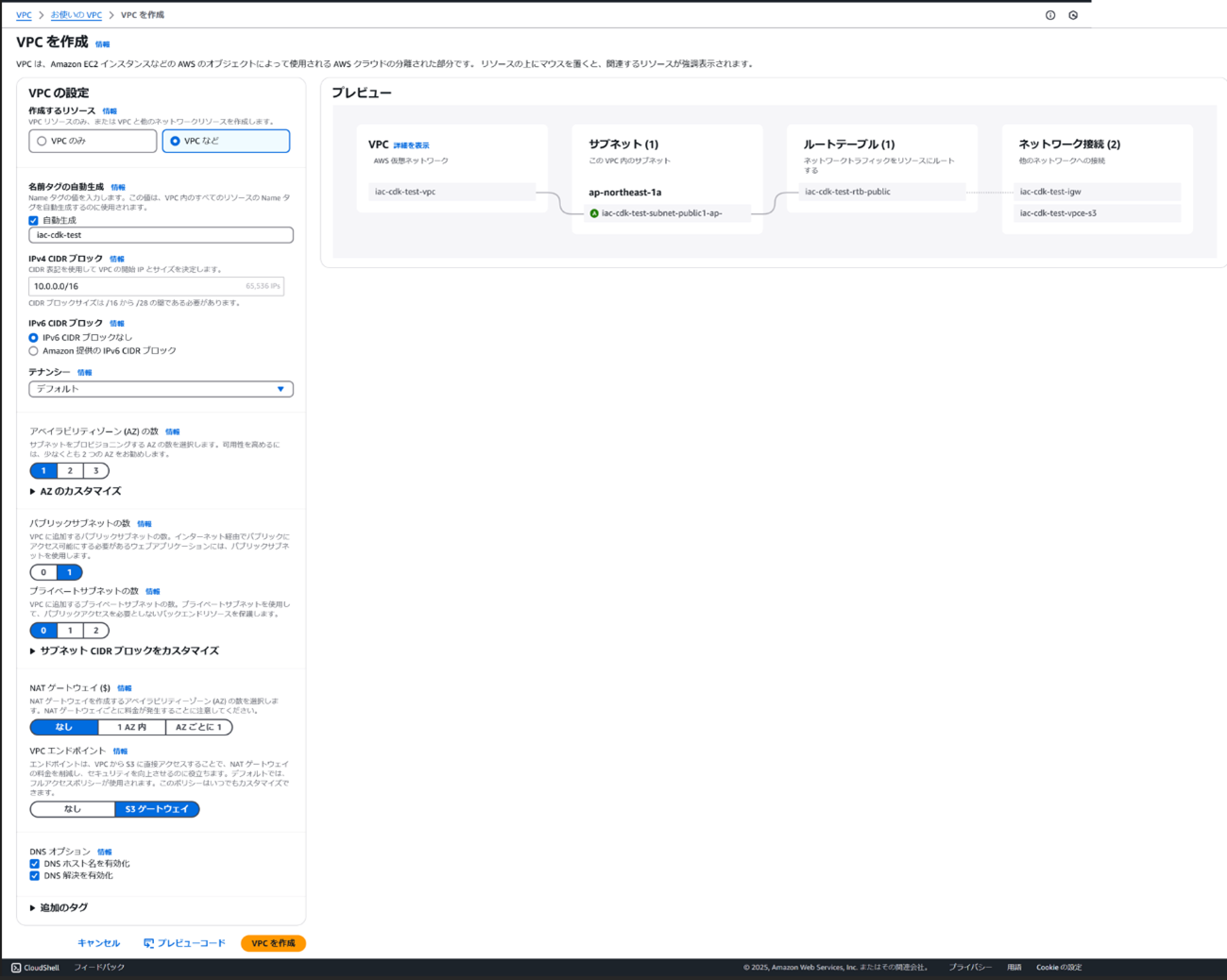The height and width of the screenshot is (980, 1227).
Task: Open the info panel icon in header
Action: [1050, 15]
